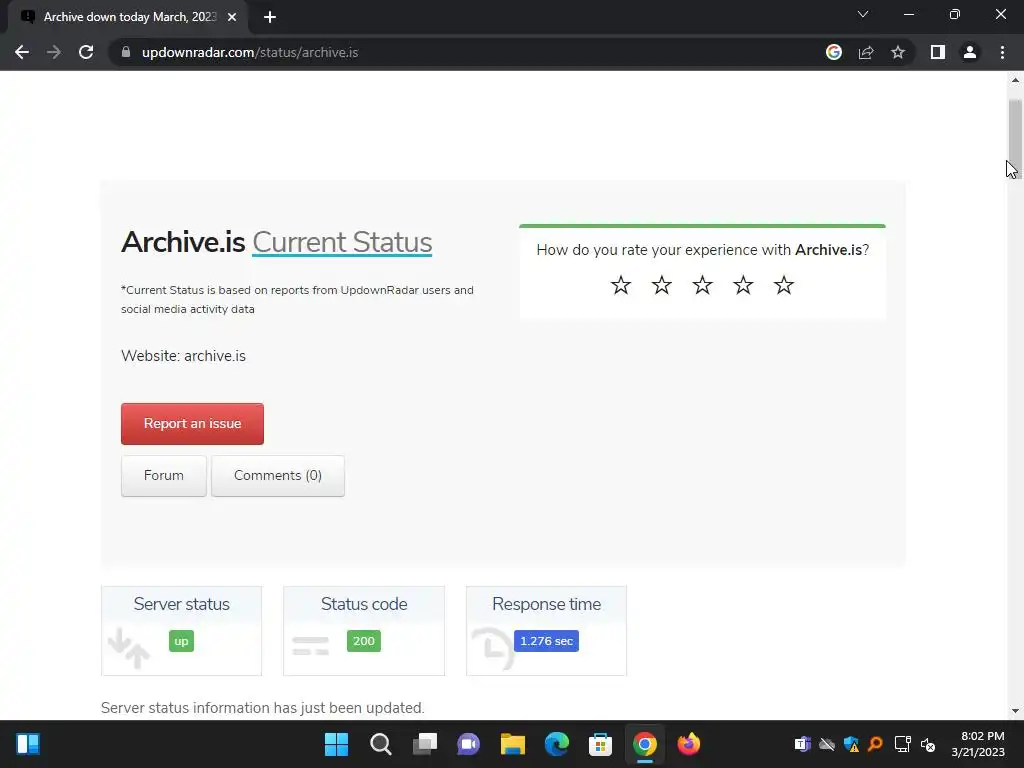This screenshot has height=768, width=1024.
Task: Reload the current page
Action: [86, 52]
